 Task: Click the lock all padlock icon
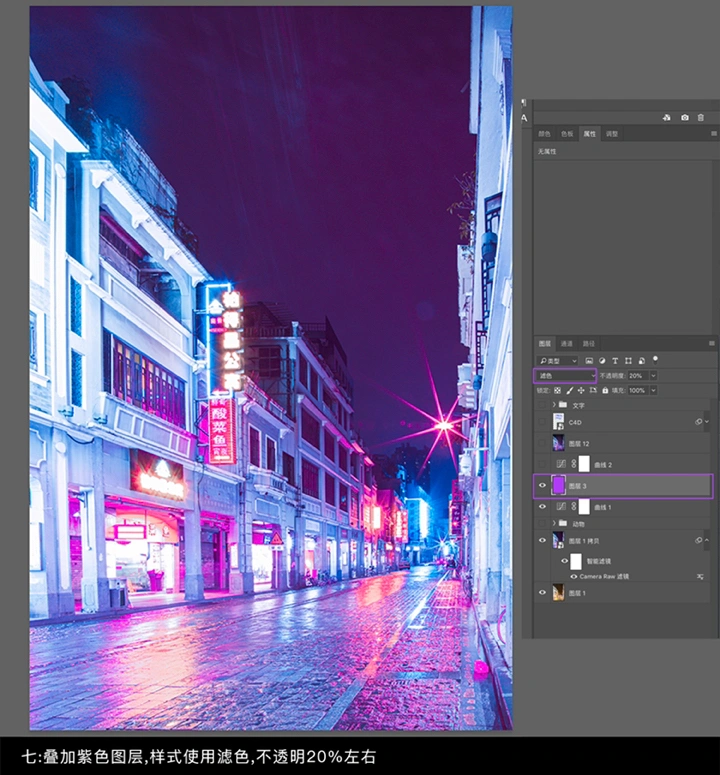point(605,390)
